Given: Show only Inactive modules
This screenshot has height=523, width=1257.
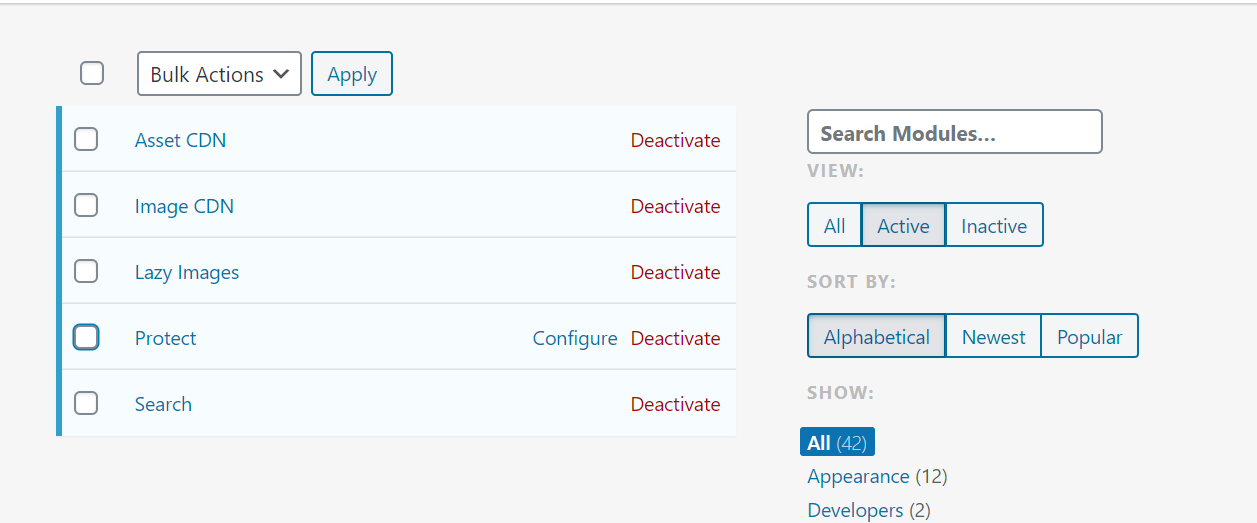Looking at the screenshot, I should [993, 225].
